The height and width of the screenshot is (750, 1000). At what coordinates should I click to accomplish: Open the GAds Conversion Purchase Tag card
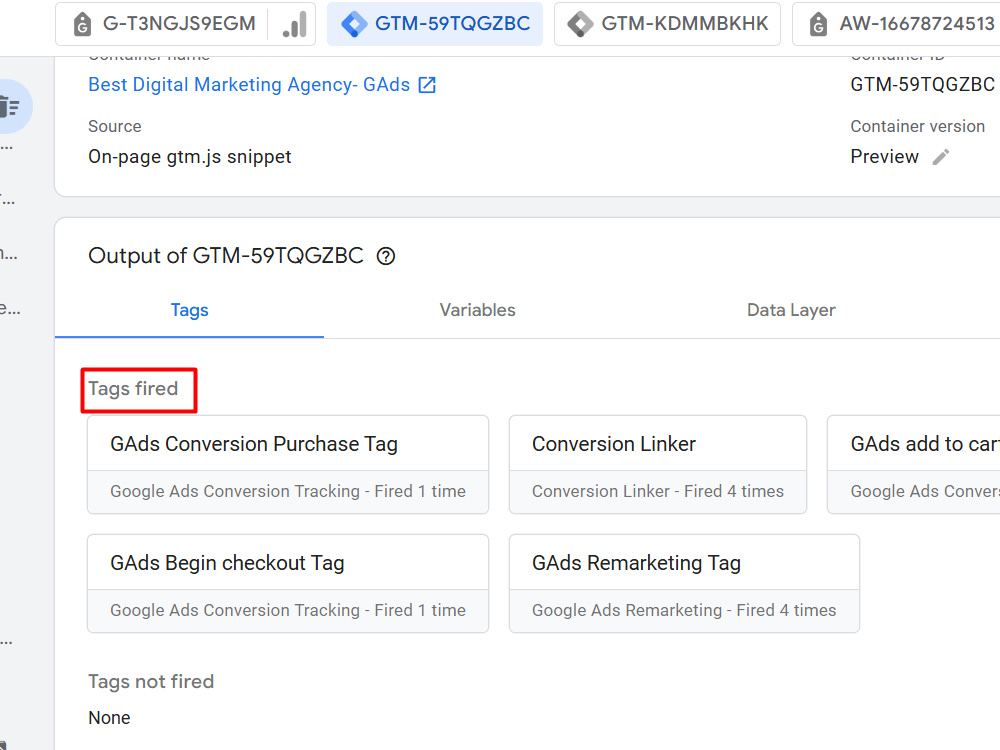pos(288,465)
